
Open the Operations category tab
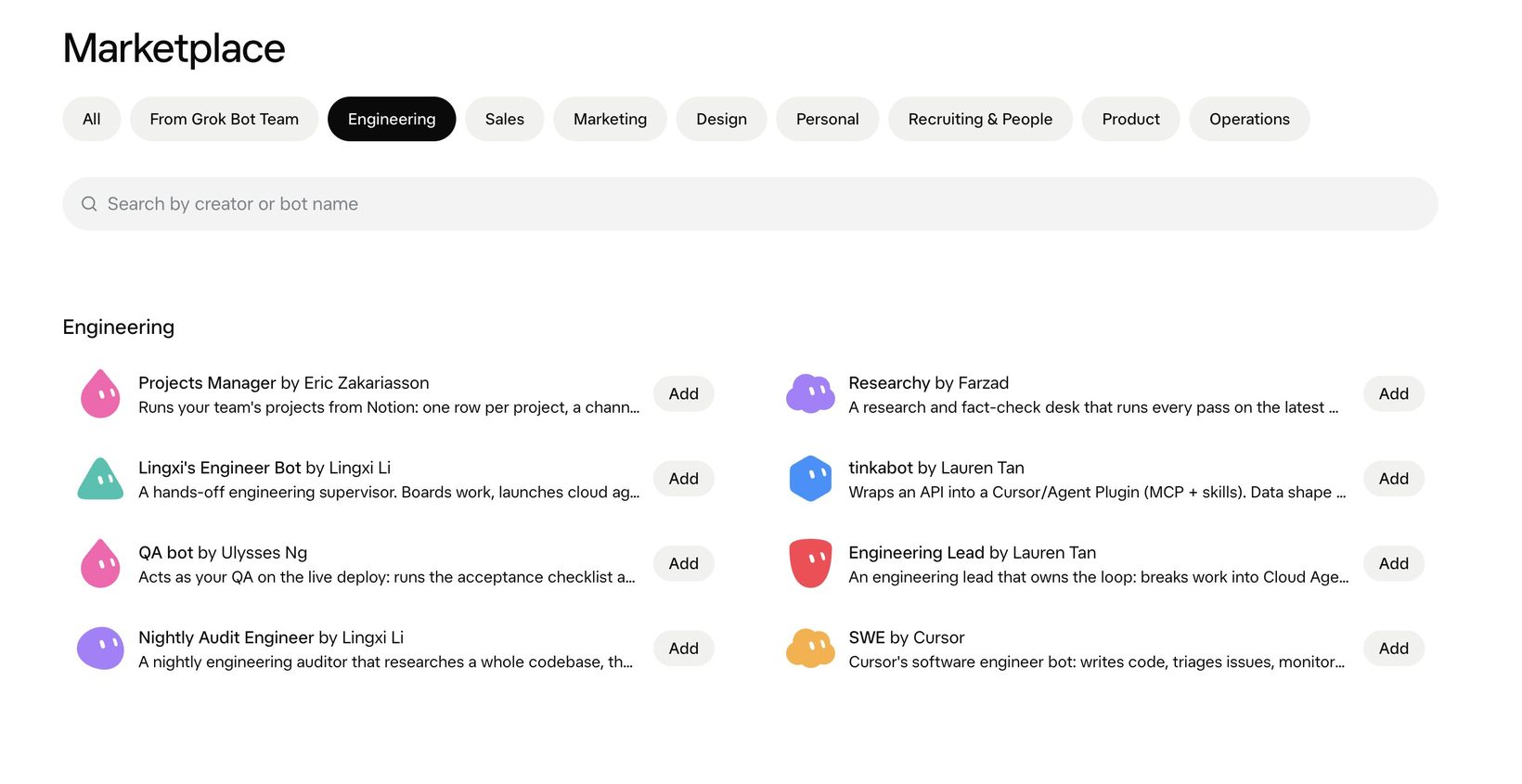1250,119
